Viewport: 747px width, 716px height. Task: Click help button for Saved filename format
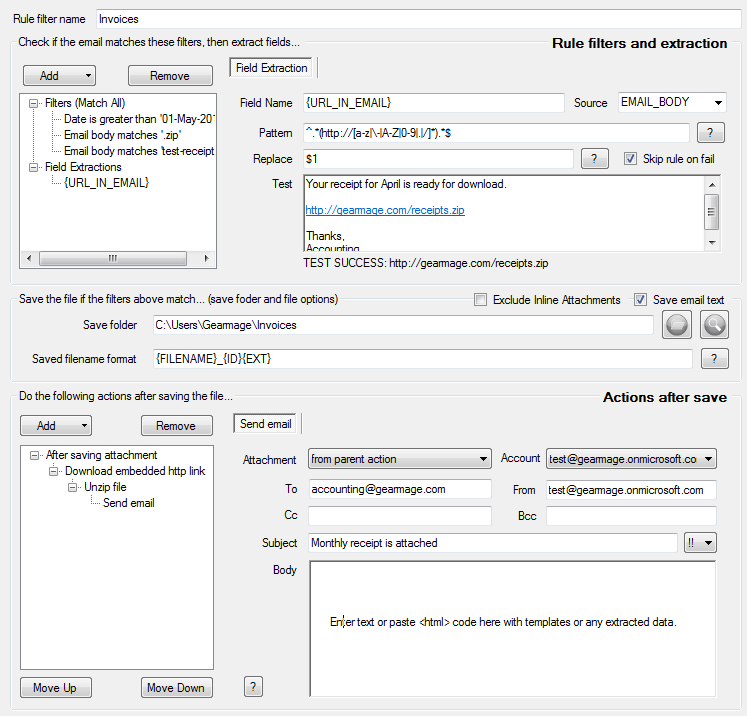click(x=714, y=359)
